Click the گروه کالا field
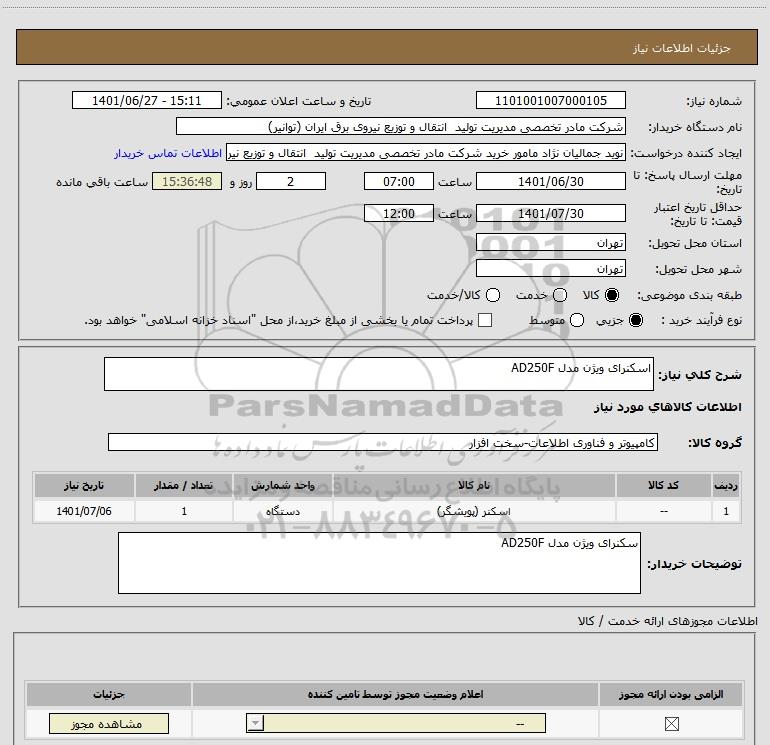This screenshot has width=770, height=745. click(383, 442)
